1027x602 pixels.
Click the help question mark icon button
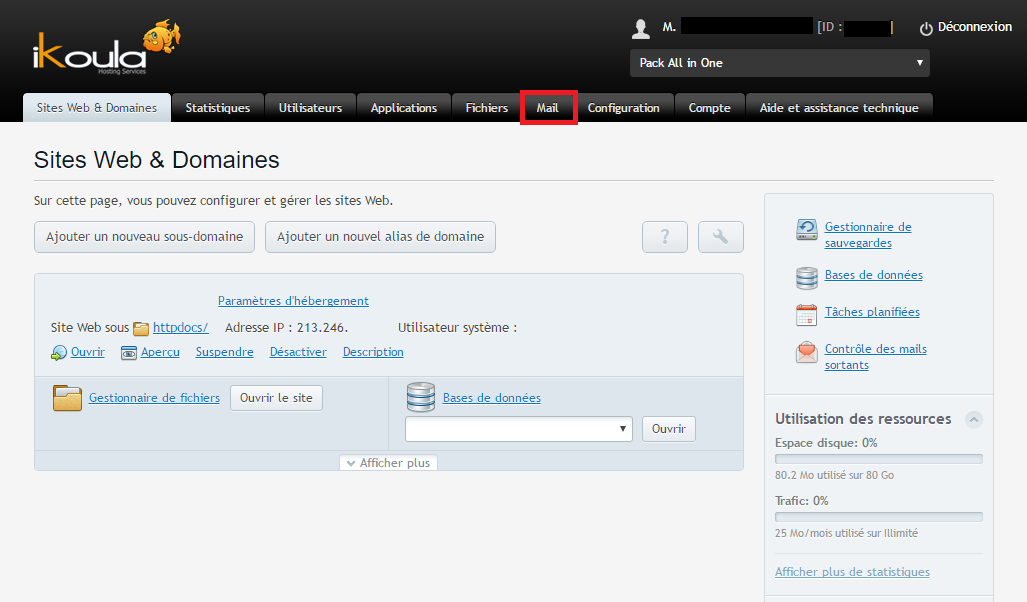pyautogui.click(x=665, y=237)
